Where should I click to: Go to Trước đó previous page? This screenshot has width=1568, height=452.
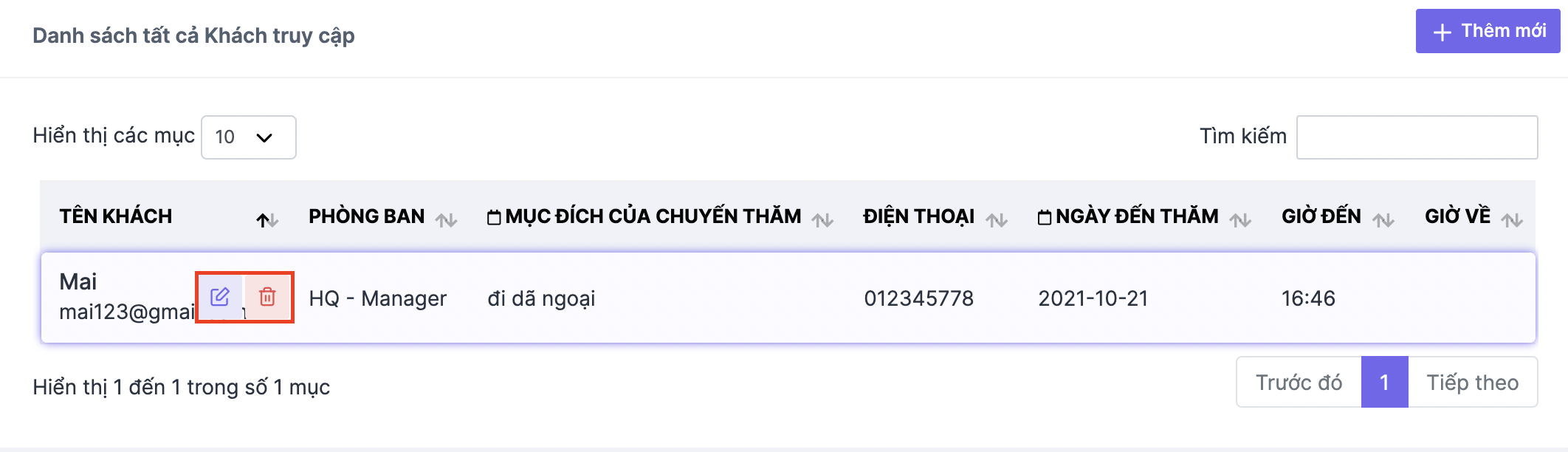click(1299, 383)
